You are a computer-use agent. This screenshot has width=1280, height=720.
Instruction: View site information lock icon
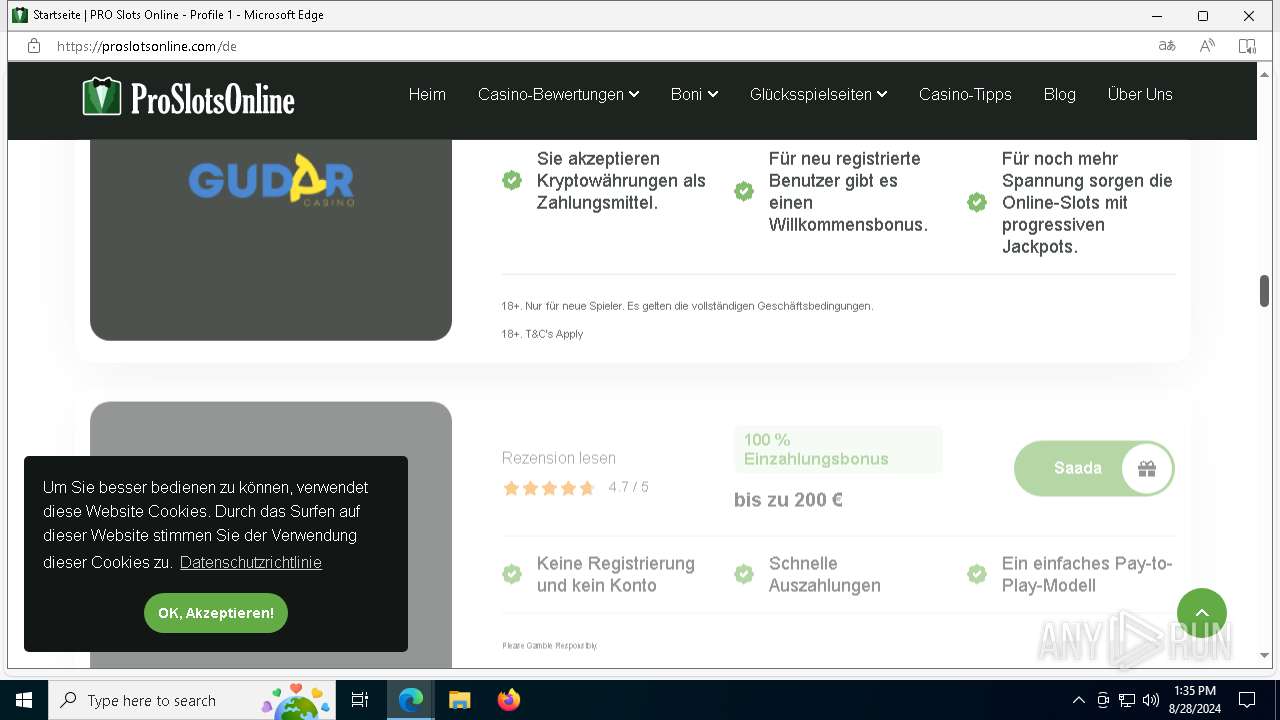(34, 46)
